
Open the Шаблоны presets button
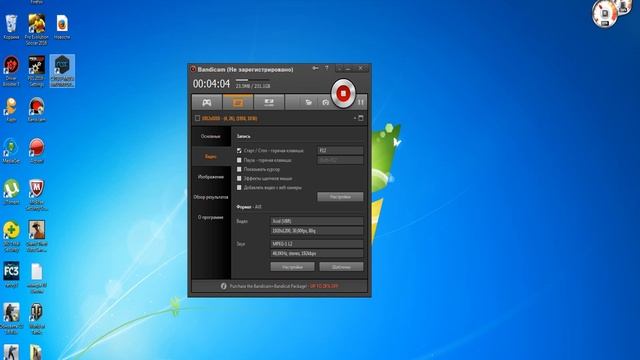click(x=341, y=267)
